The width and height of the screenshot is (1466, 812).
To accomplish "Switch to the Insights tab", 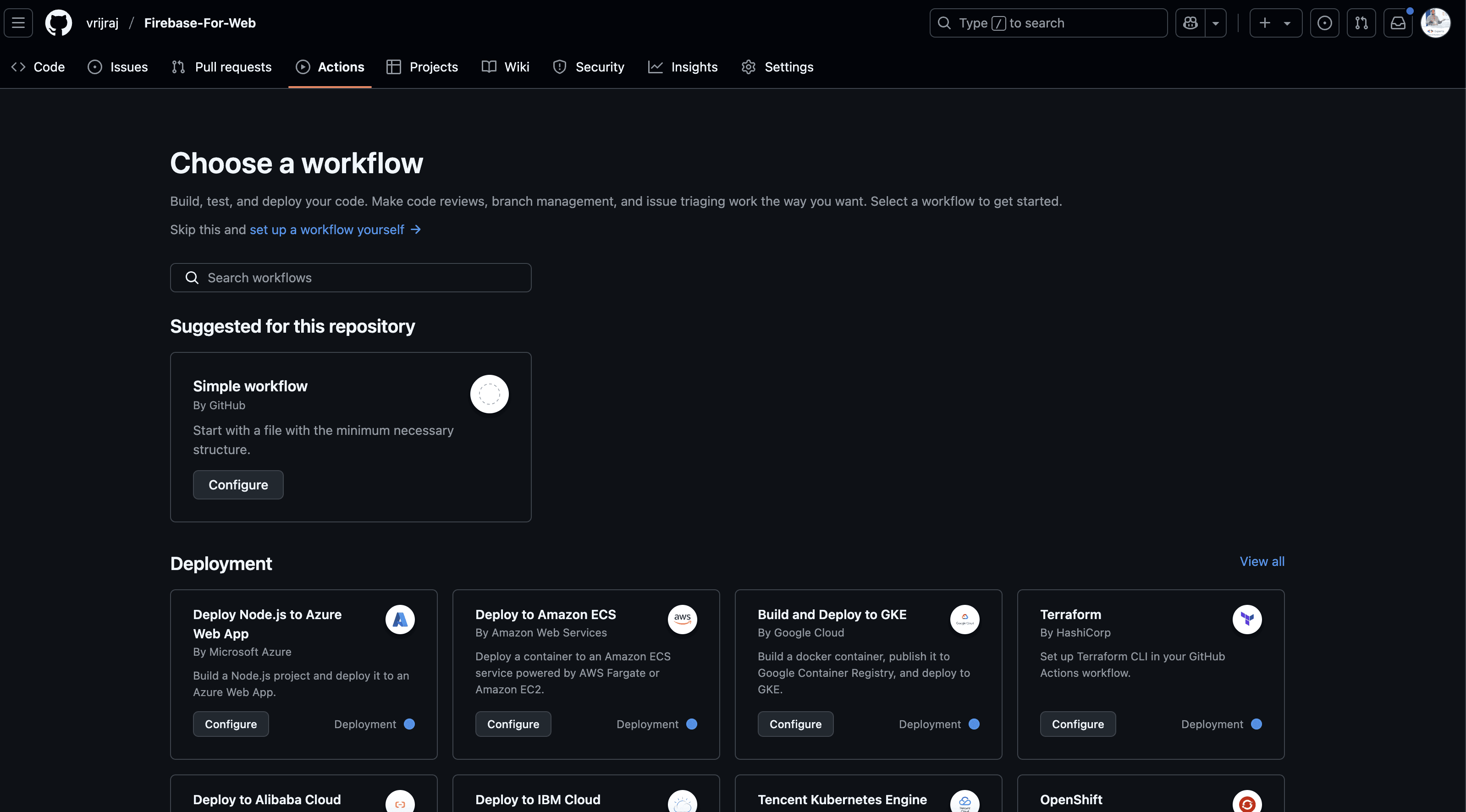I will (x=683, y=67).
